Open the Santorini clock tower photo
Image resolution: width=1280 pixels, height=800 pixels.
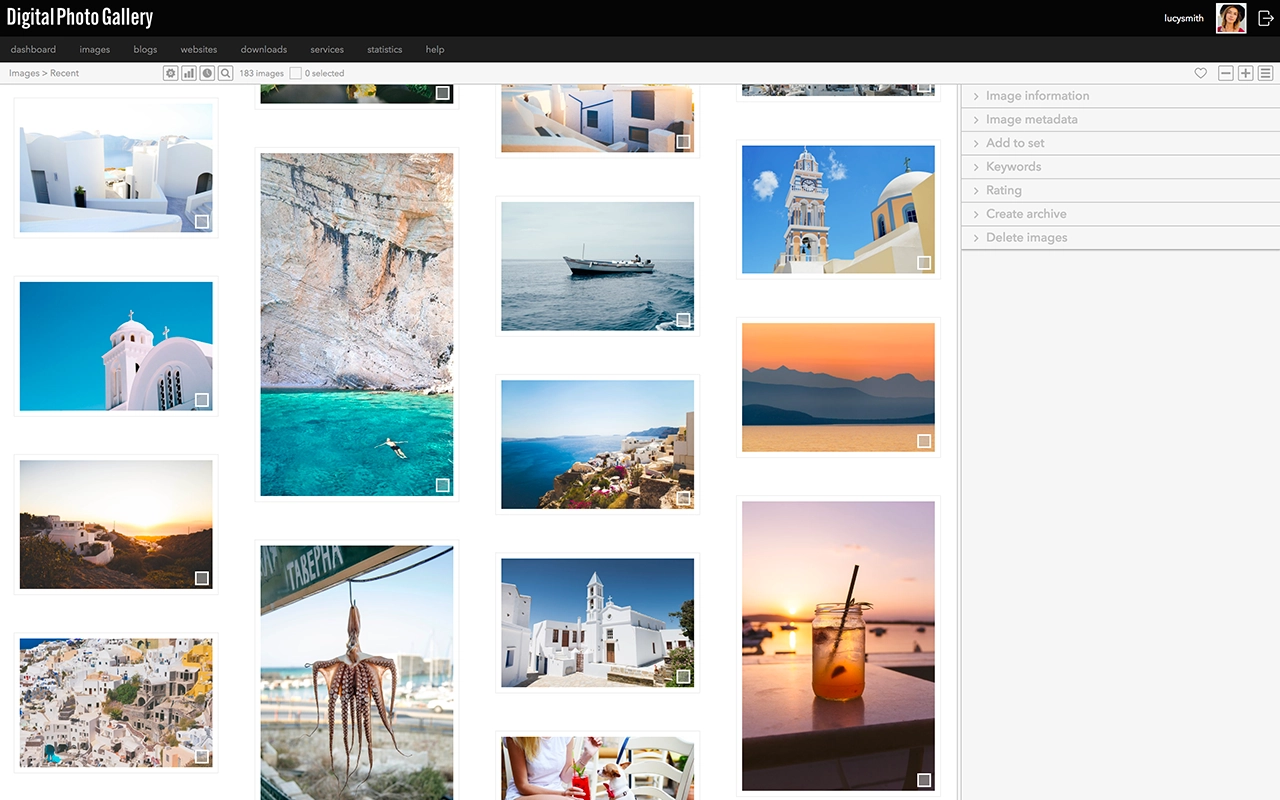(x=838, y=207)
